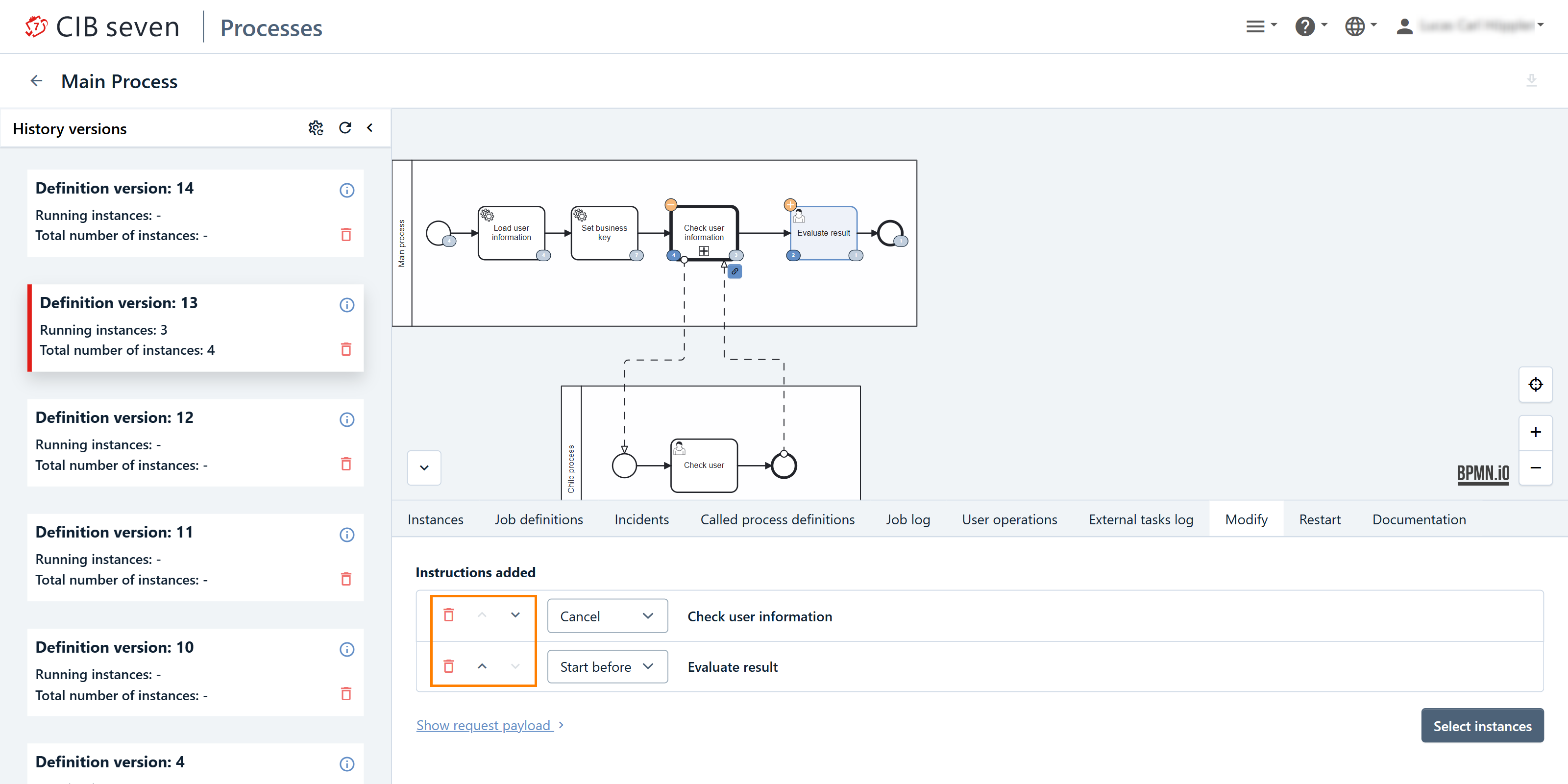Open the Start before instruction dropdown
1568x784 pixels.
click(607, 667)
